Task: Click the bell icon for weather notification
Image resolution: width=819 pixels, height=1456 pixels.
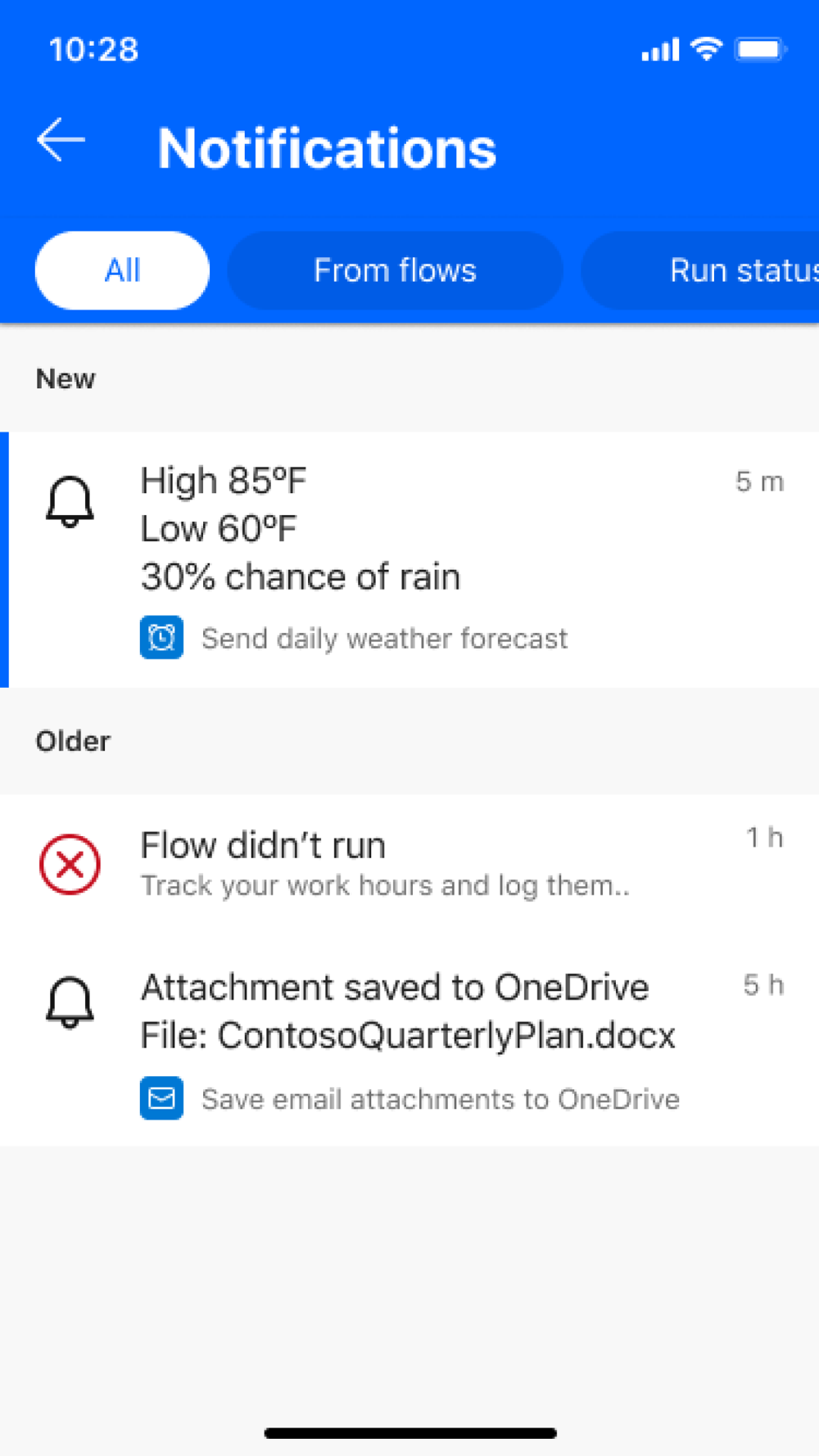Action: pos(70,501)
